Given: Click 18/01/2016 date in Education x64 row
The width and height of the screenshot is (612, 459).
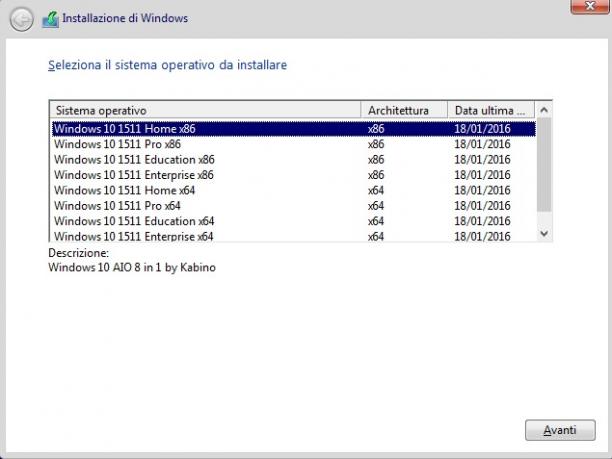Looking at the screenshot, I should tap(482, 221).
